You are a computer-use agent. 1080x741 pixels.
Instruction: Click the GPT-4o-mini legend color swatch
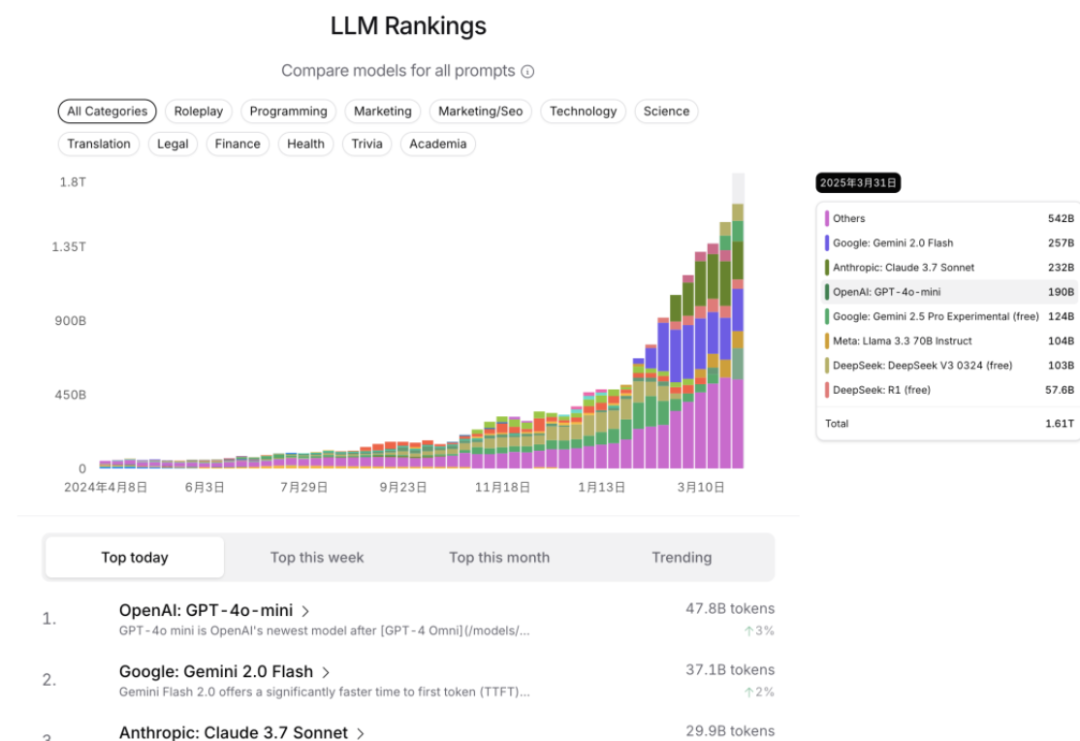(x=827, y=292)
